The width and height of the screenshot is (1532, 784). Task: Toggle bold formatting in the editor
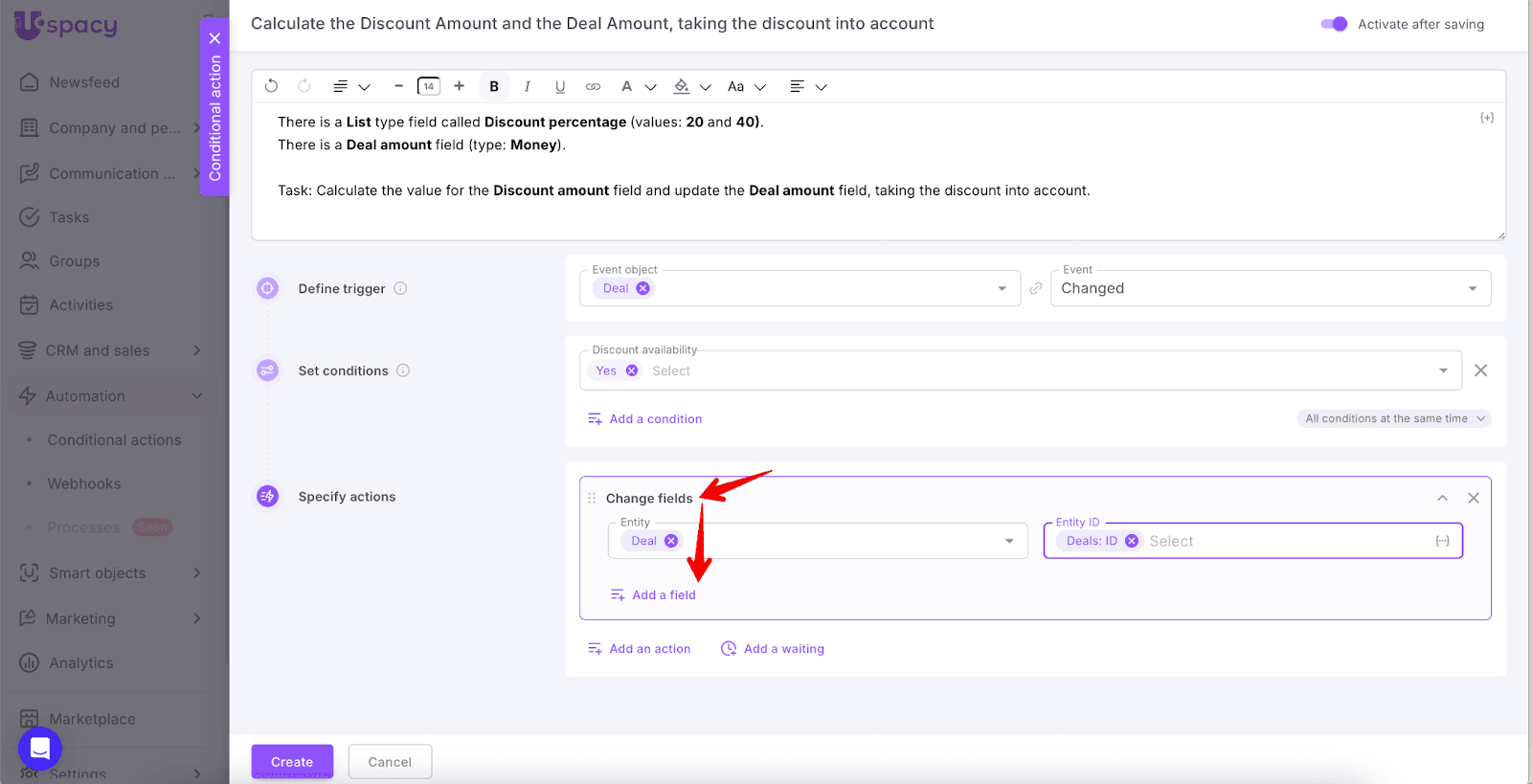point(494,86)
